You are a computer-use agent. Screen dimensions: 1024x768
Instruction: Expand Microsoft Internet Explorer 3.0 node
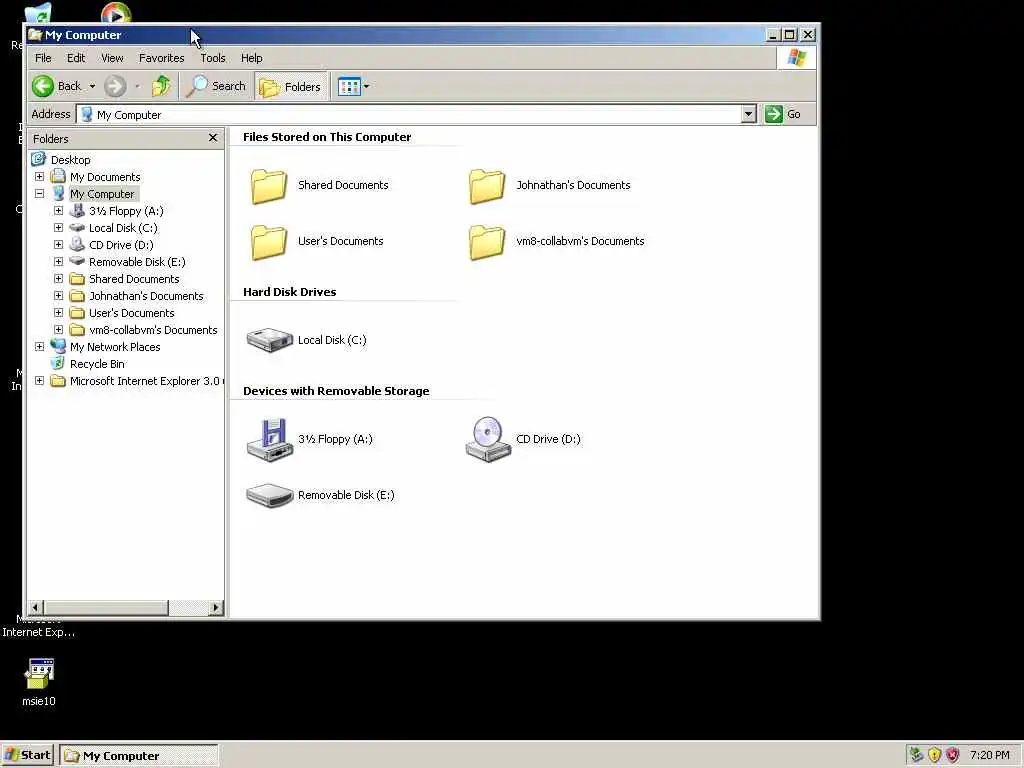point(39,381)
